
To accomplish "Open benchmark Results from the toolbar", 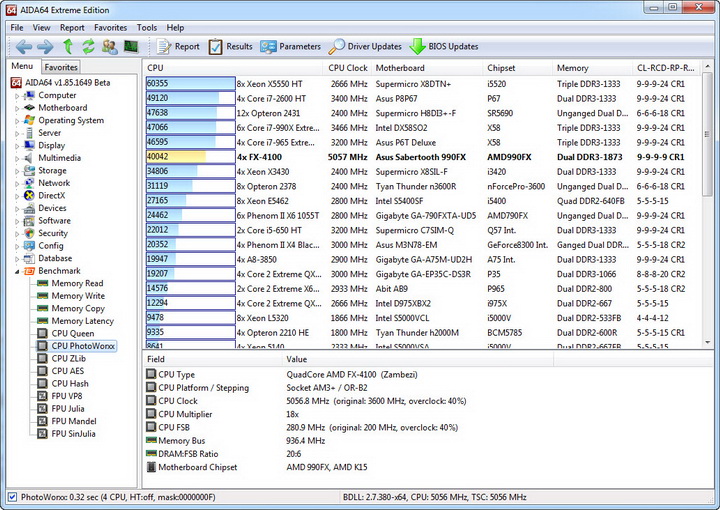I will (x=231, y=46).
